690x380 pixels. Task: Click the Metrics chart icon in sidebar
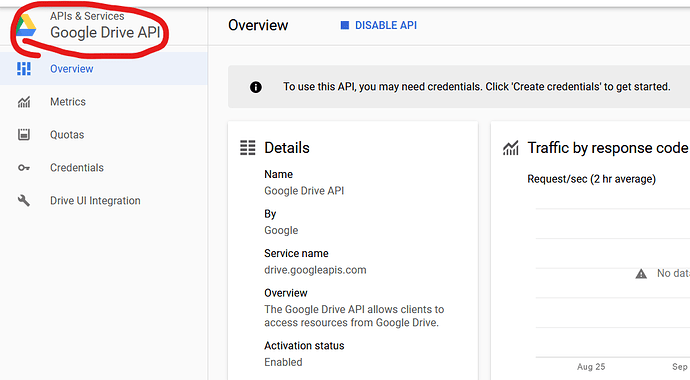click(x=24, y=102)
